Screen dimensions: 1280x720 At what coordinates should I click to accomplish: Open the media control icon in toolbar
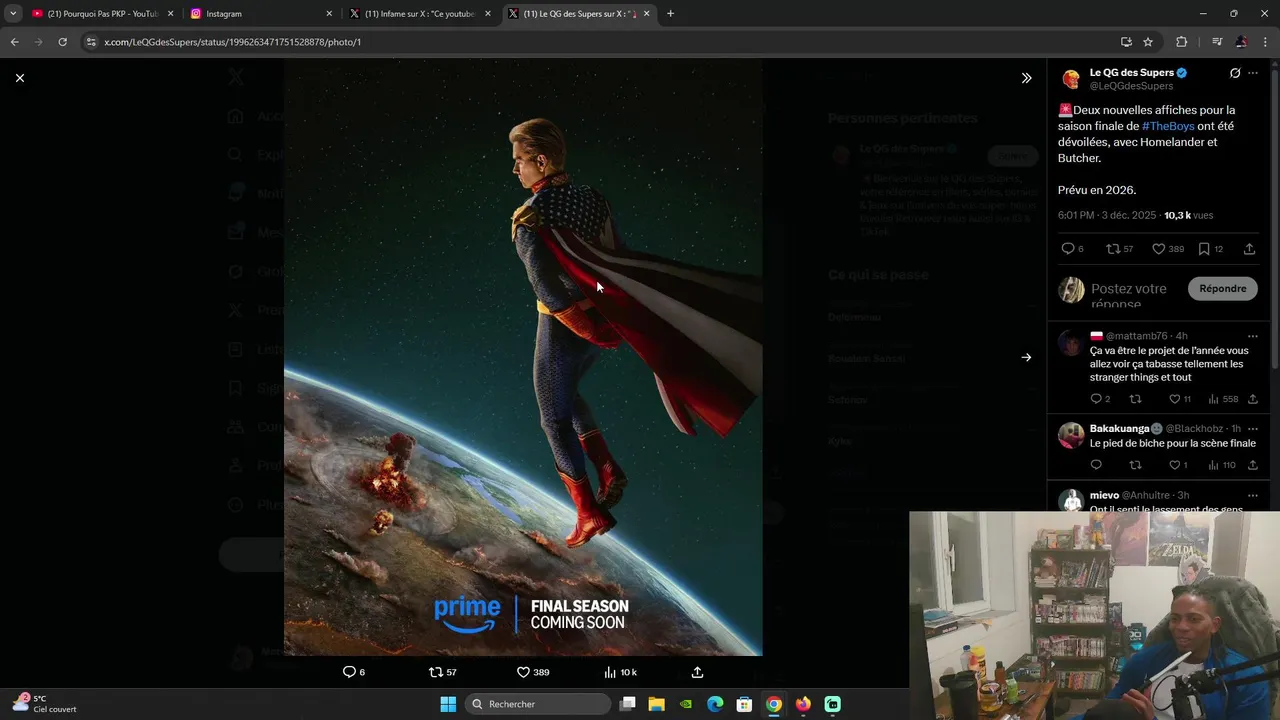coord(1217,42)
